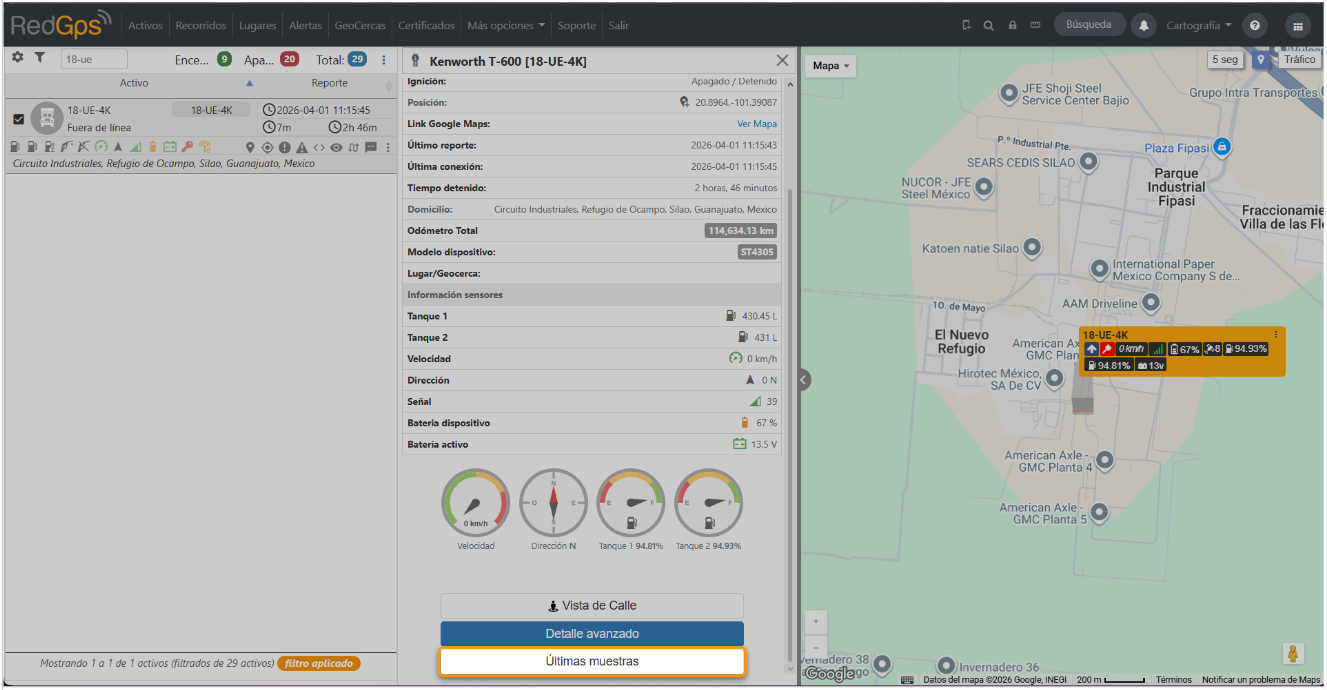The image size is (1327, 690).
Task: Click the warning triangle icon in asset row
Action: [301, 147]
